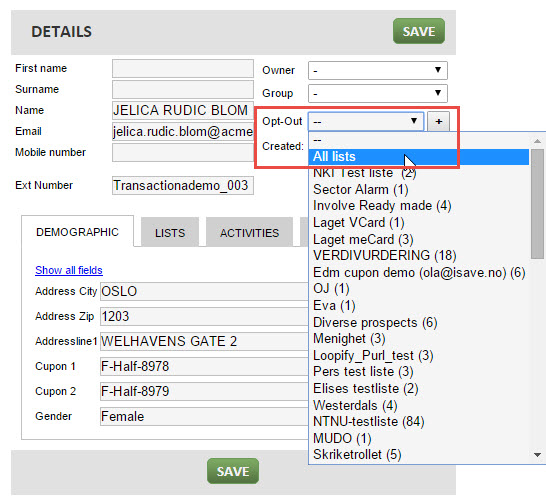This screenshot has height=503, width=546.
Task: Click the scrollbar thumb in the Opt-Out list
Action: tap(537, 204)
